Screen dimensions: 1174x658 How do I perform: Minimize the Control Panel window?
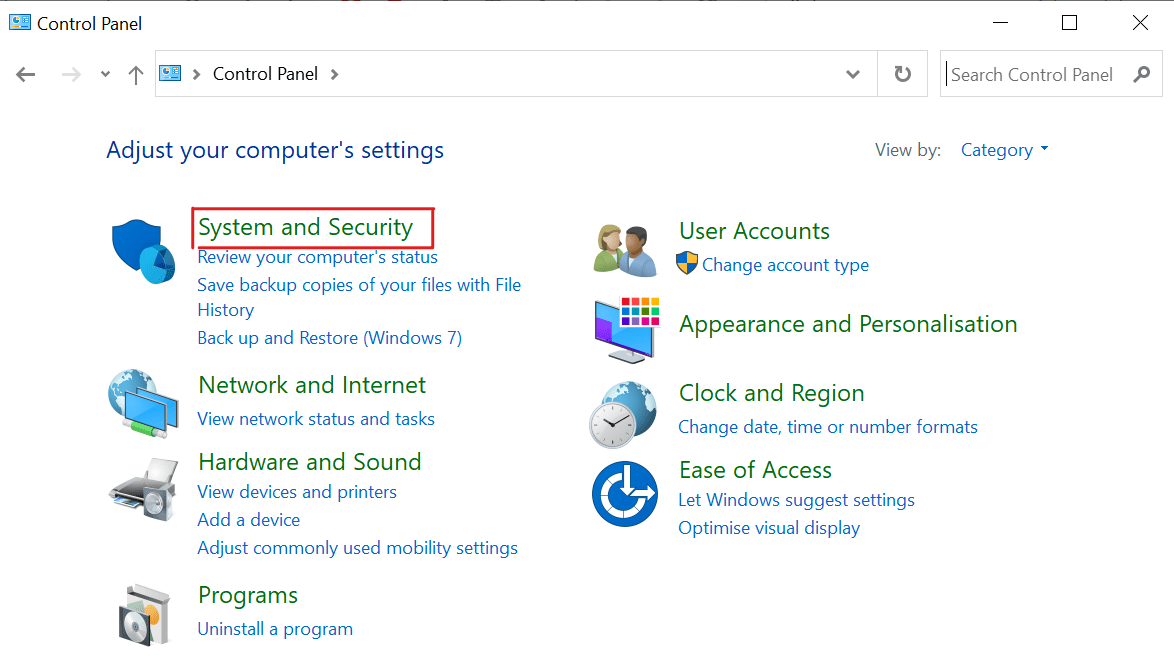pyautogui.click(x=1000, y=22)
